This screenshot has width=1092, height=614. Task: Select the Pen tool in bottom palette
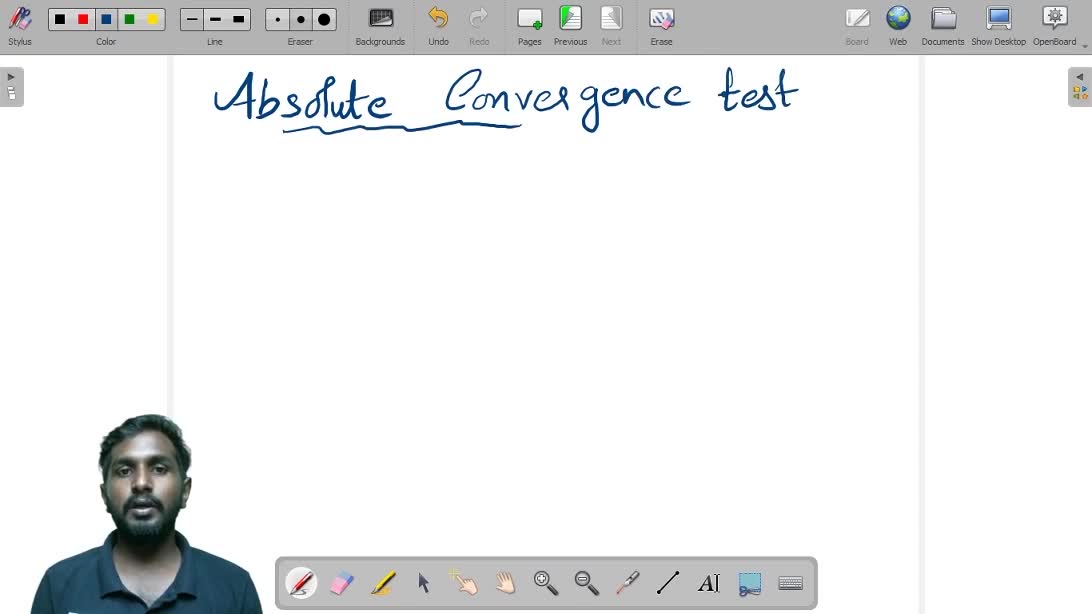coord(301,583)
